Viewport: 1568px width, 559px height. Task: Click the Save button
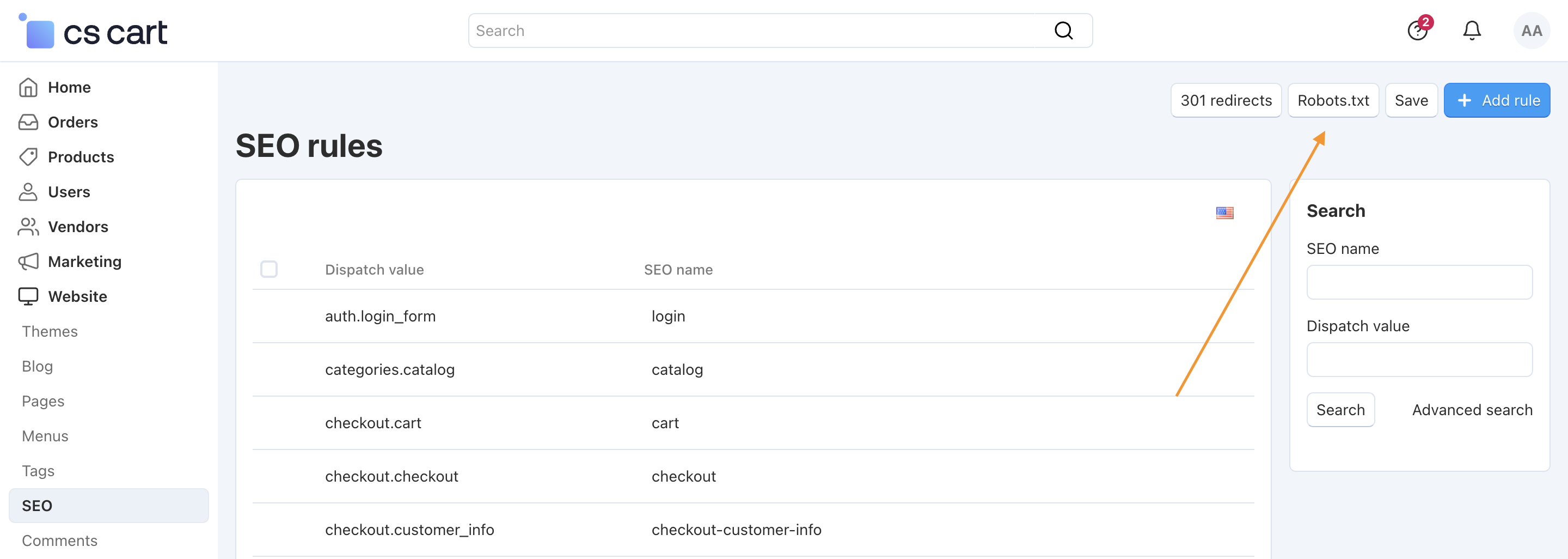tap(1411, 100)
